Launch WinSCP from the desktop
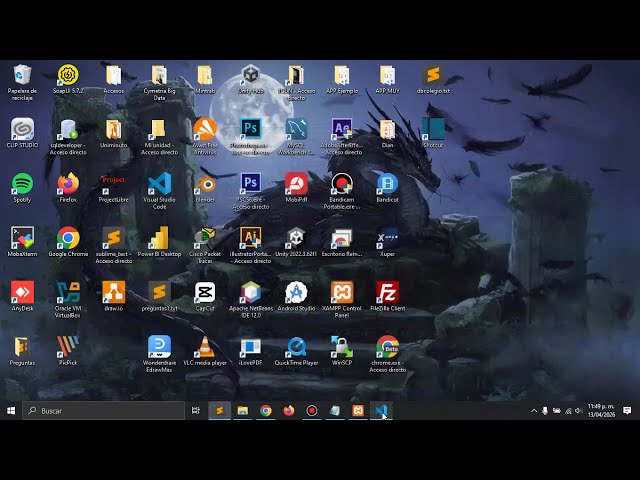This screenshot has width=640, height=480. pos(342,351)
